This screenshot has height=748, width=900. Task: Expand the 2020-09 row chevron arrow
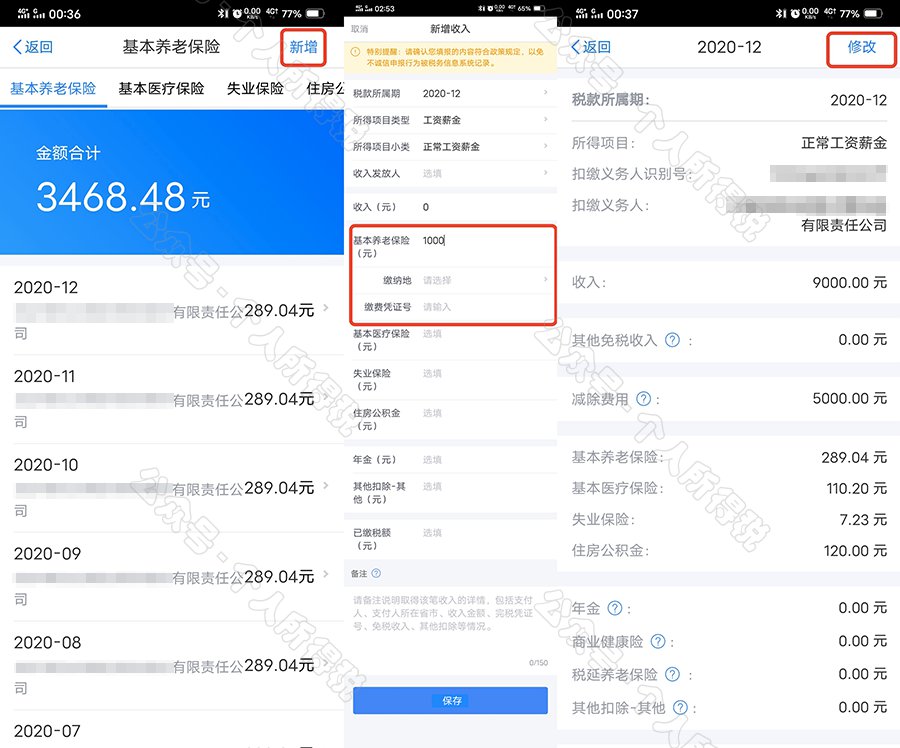[x=326, y=574]
